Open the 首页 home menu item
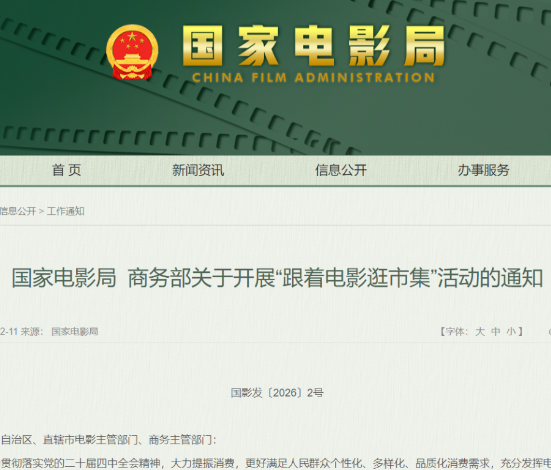The width and height of the screenshot is (551, 470). tap(67, 170)
